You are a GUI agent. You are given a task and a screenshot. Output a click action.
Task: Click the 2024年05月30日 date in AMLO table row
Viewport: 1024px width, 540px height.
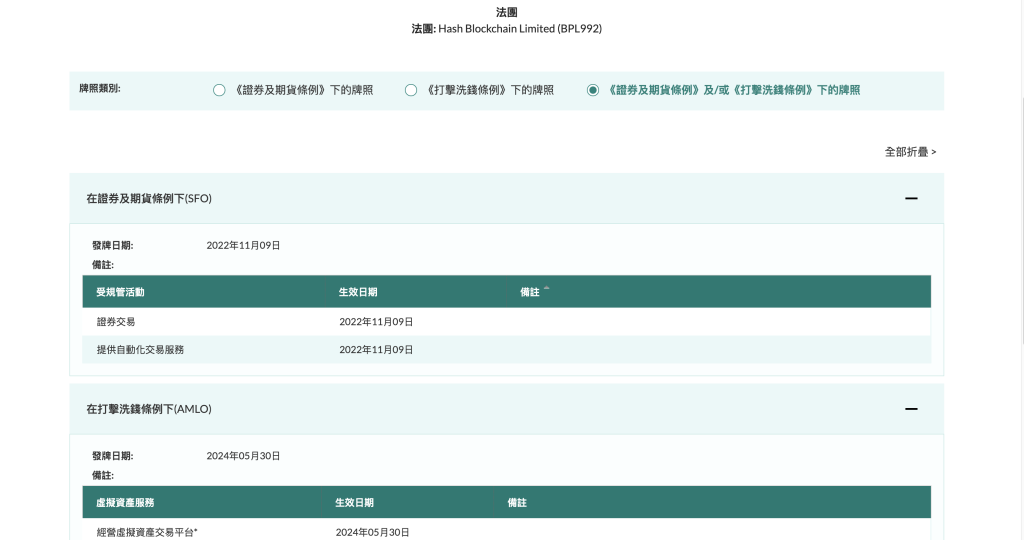click(x=372, y=532)
